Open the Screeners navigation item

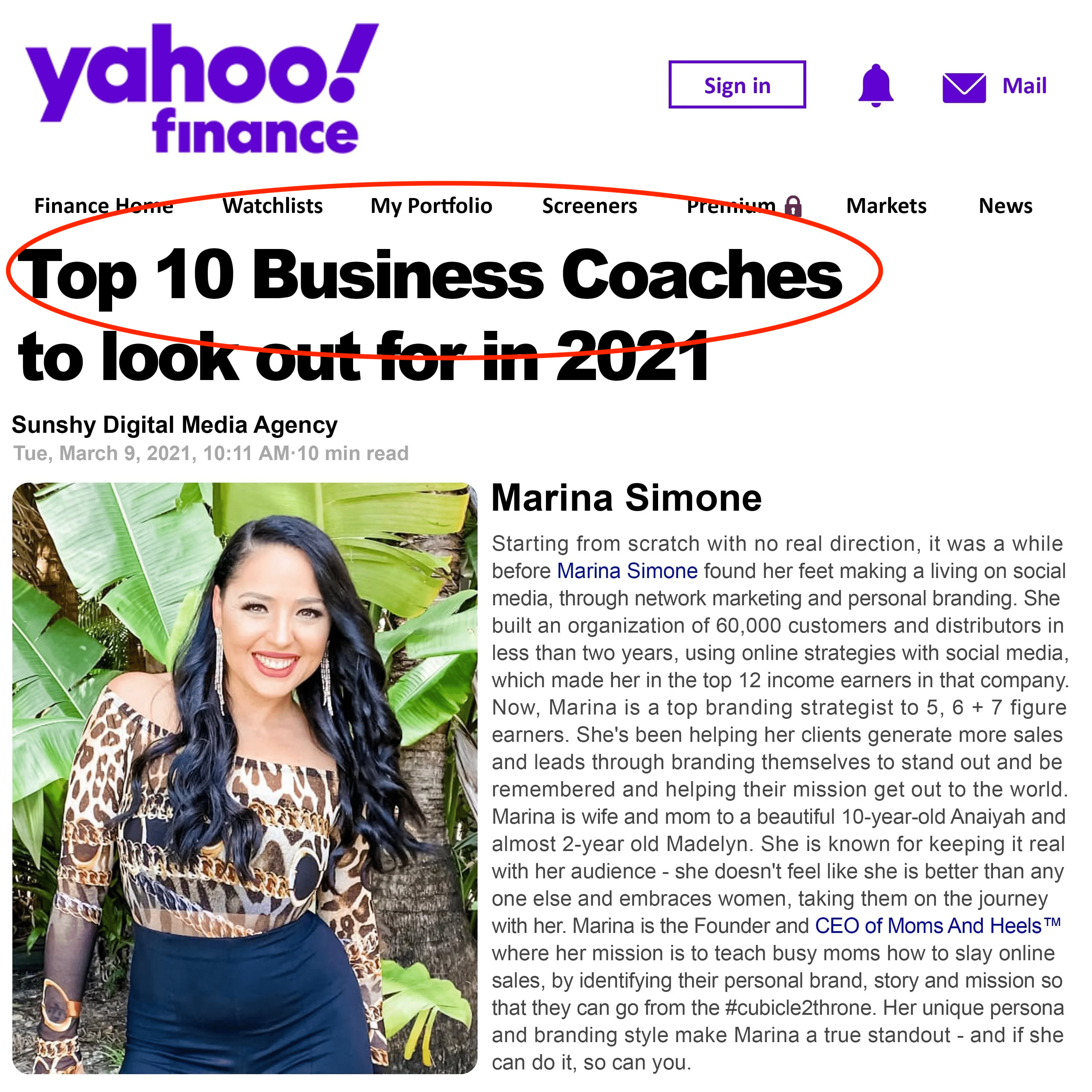tap(590, 206)
